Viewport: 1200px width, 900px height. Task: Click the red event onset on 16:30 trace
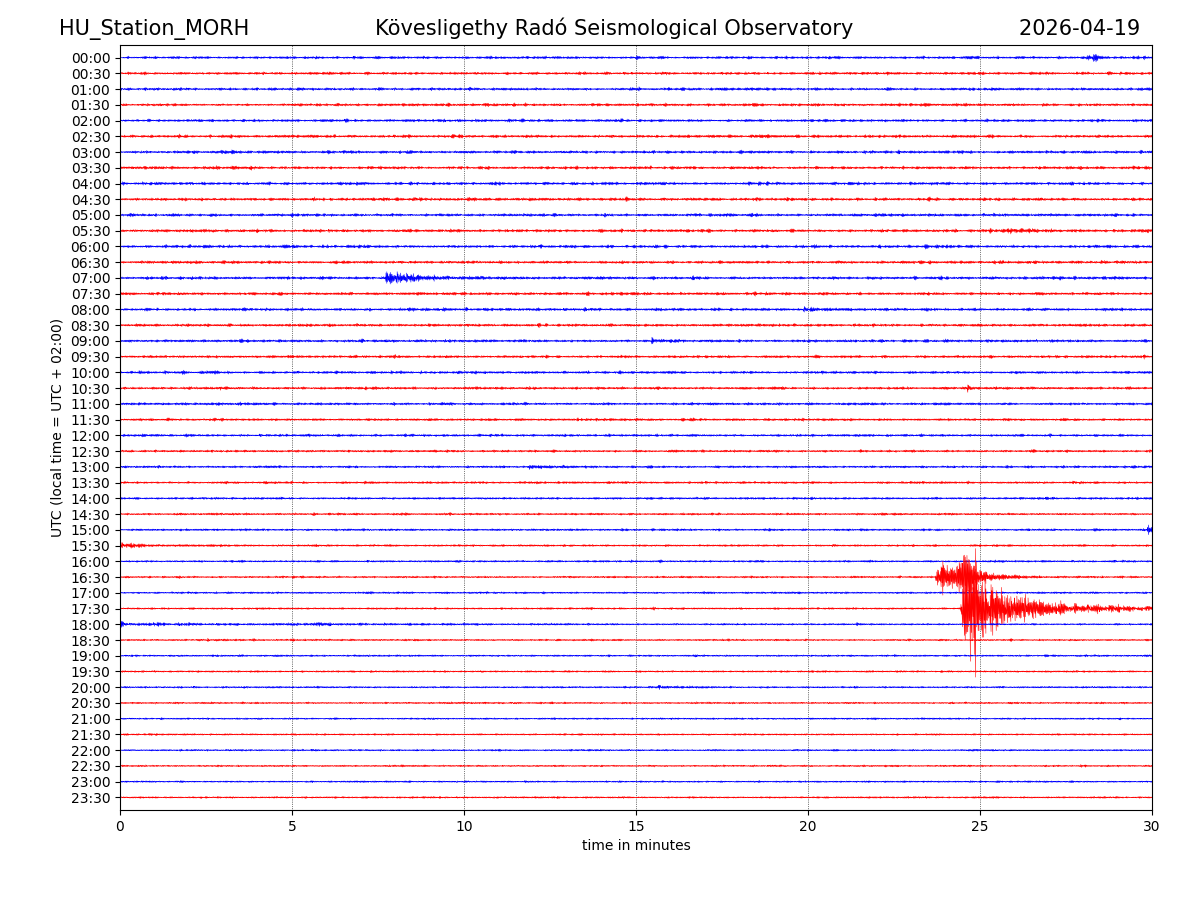(942, 577)
